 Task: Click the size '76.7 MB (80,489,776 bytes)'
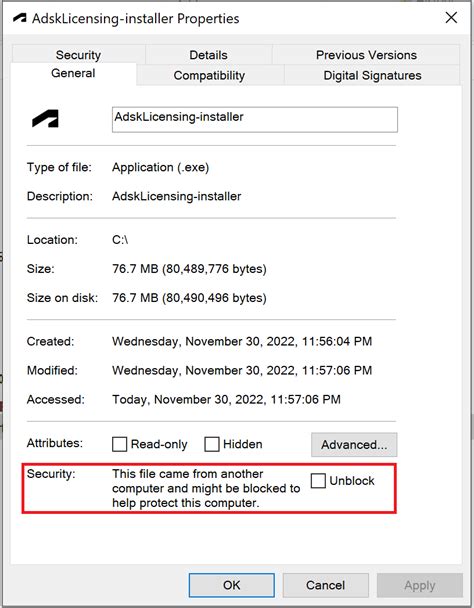(x=189, y=269)
